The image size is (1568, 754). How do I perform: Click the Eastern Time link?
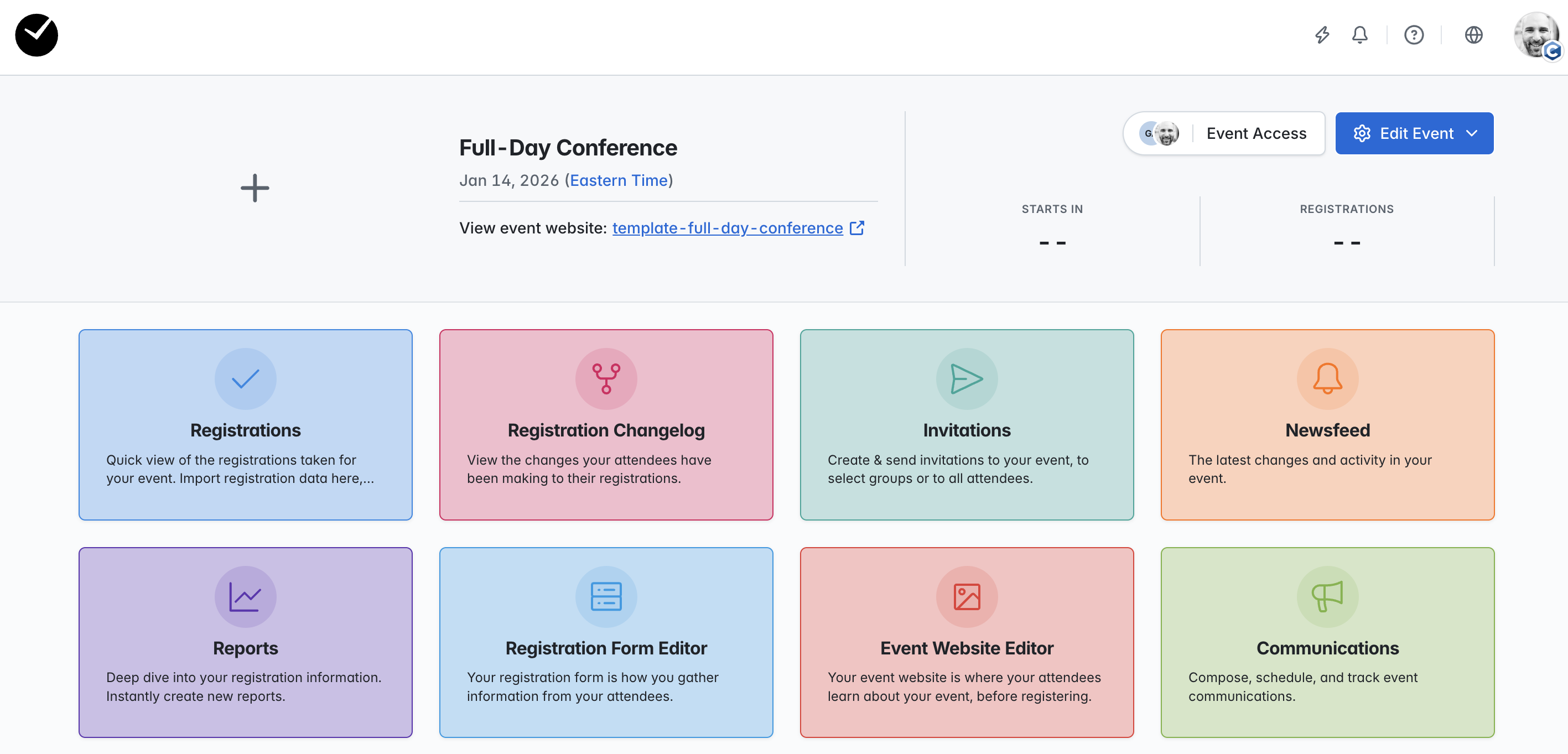click(x=619, y=181)
